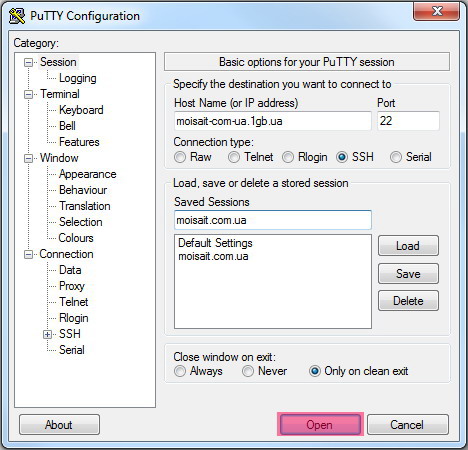Click the About button
Viewport: 468px width, 450px height.
click(59, 425)
